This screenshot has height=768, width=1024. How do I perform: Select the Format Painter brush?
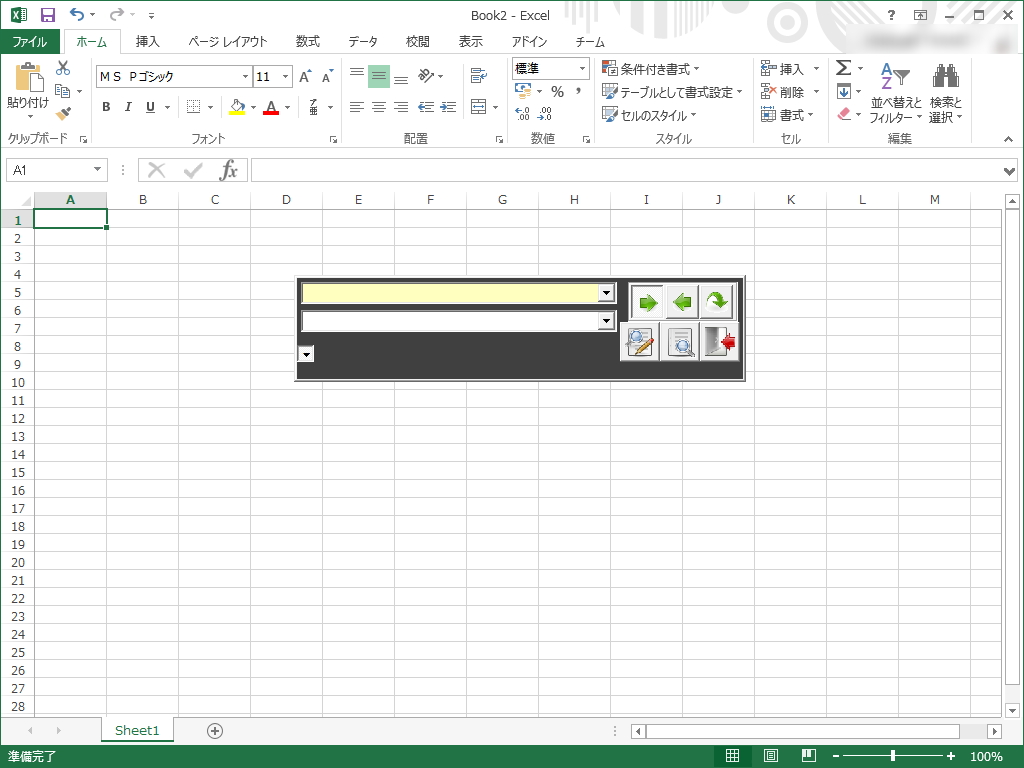click(x=63, y=114)
